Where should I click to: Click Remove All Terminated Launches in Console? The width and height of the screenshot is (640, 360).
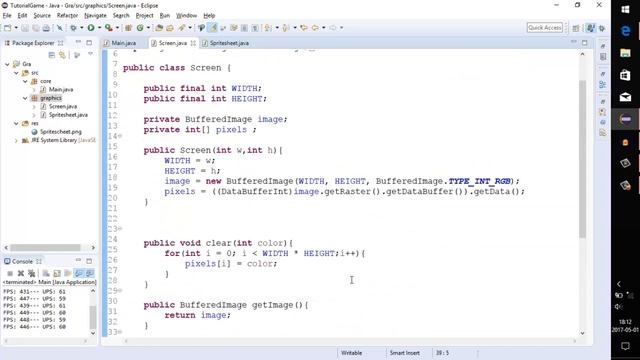31,273
